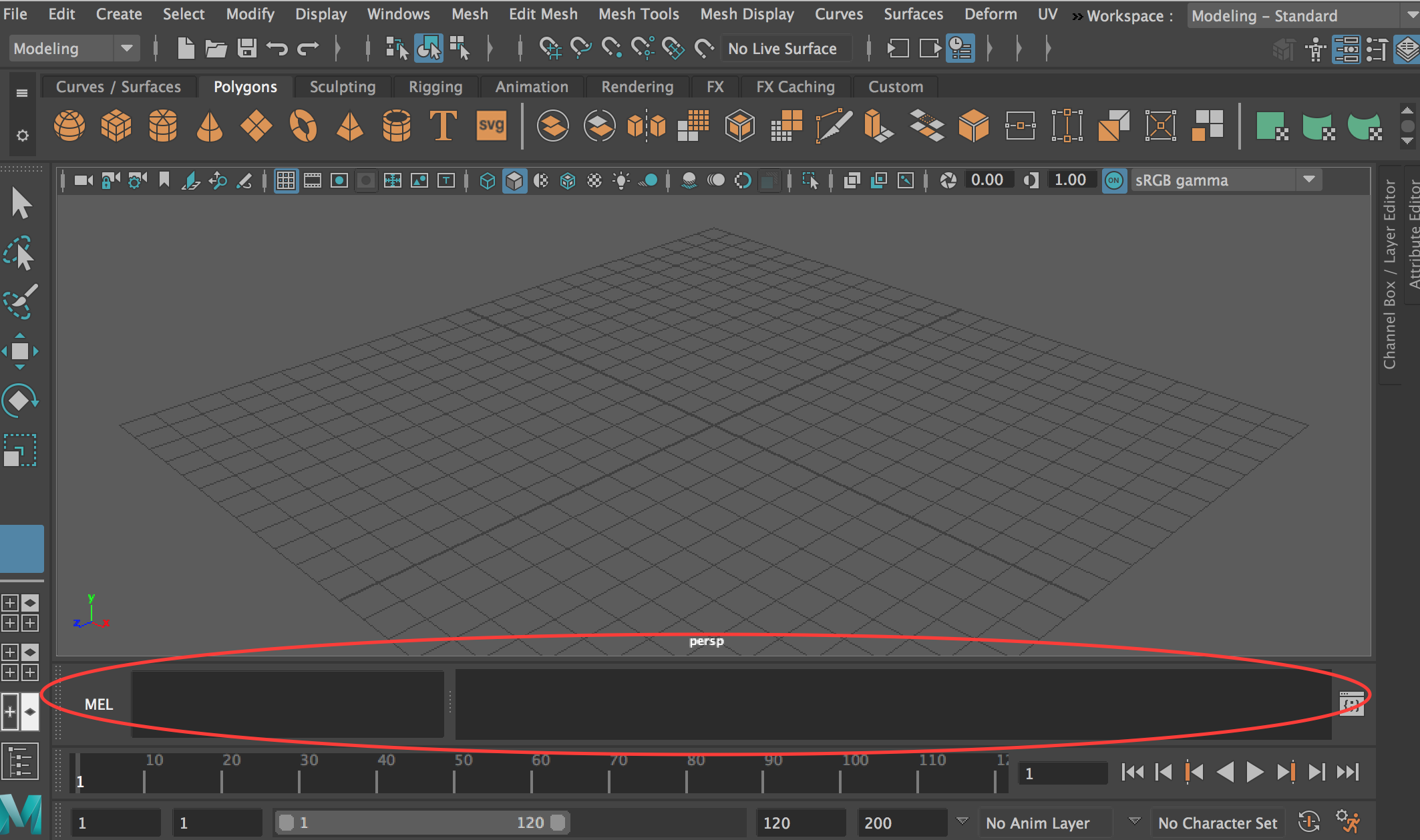Select the Multi-Cut knife tool on shelf
Screen dimensions: 1420x840
834,126
